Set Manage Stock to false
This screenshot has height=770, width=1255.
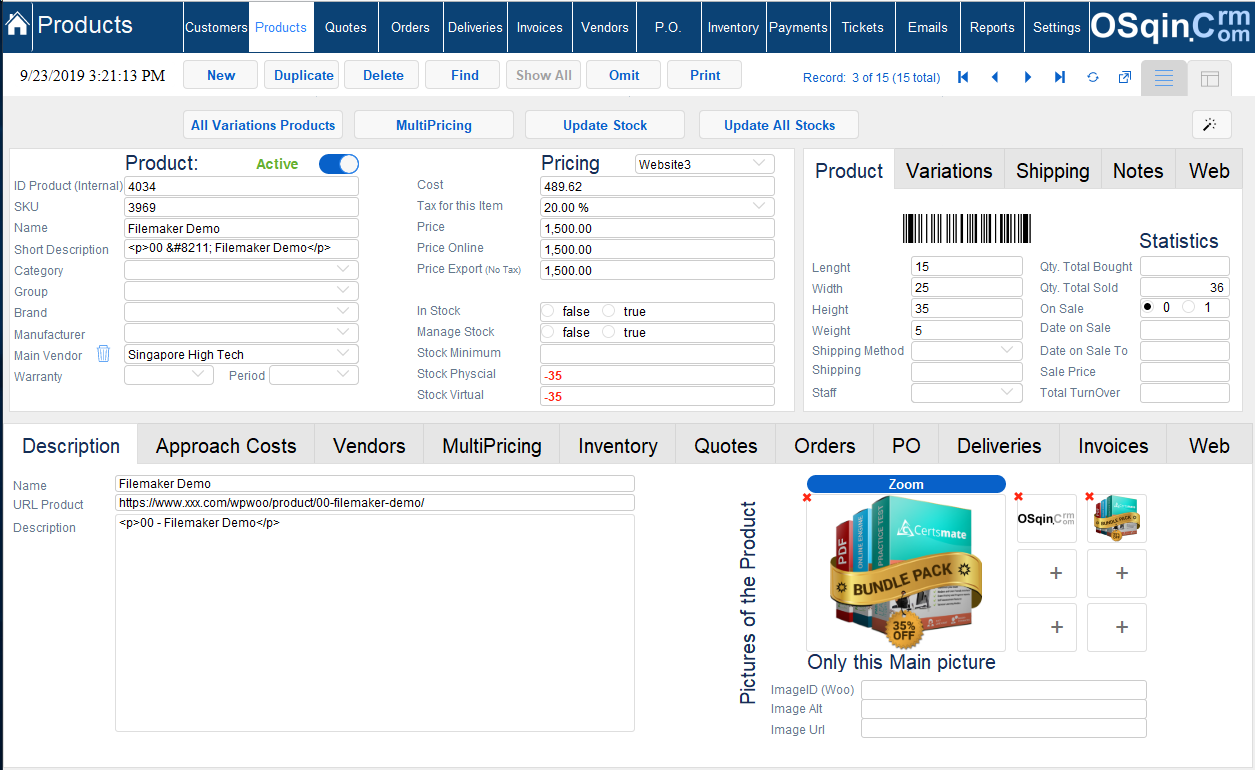[x=550, y=333]
